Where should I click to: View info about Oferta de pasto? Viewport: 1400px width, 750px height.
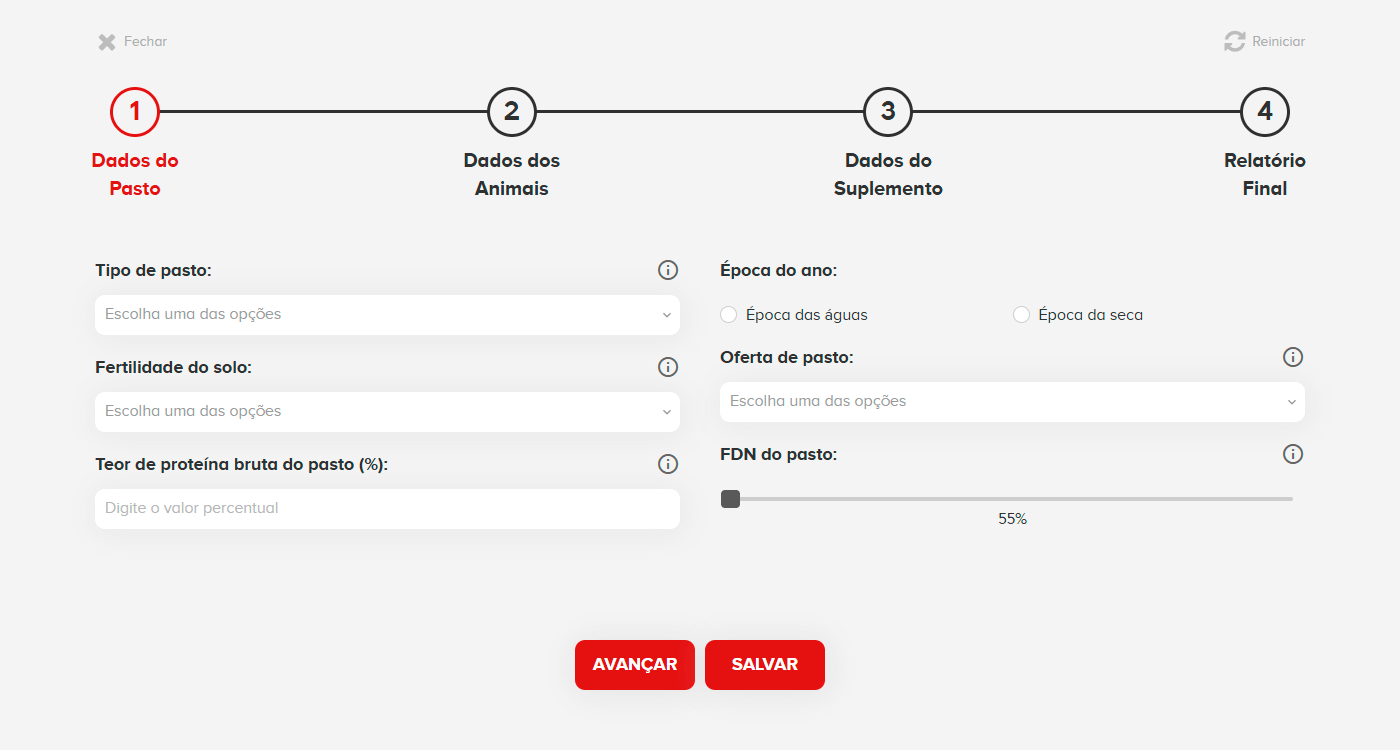[x=1293, y=357]
